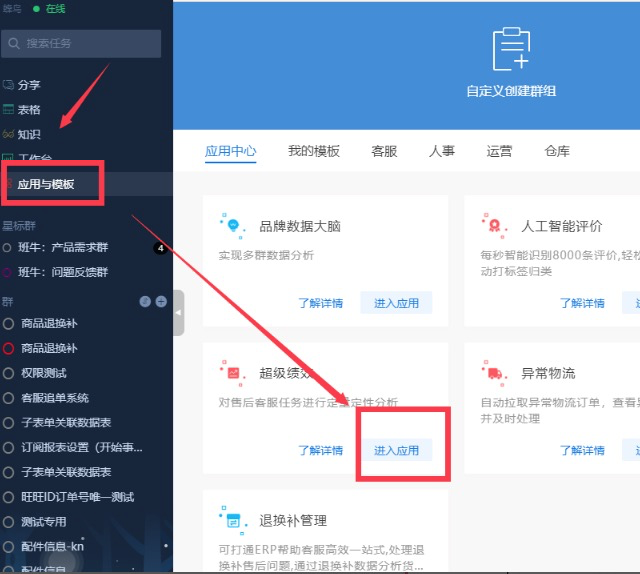The image size is (640, 574).
Task: Click 进入应用 for 品牌数据大脑
Action: tap(396, 303)
